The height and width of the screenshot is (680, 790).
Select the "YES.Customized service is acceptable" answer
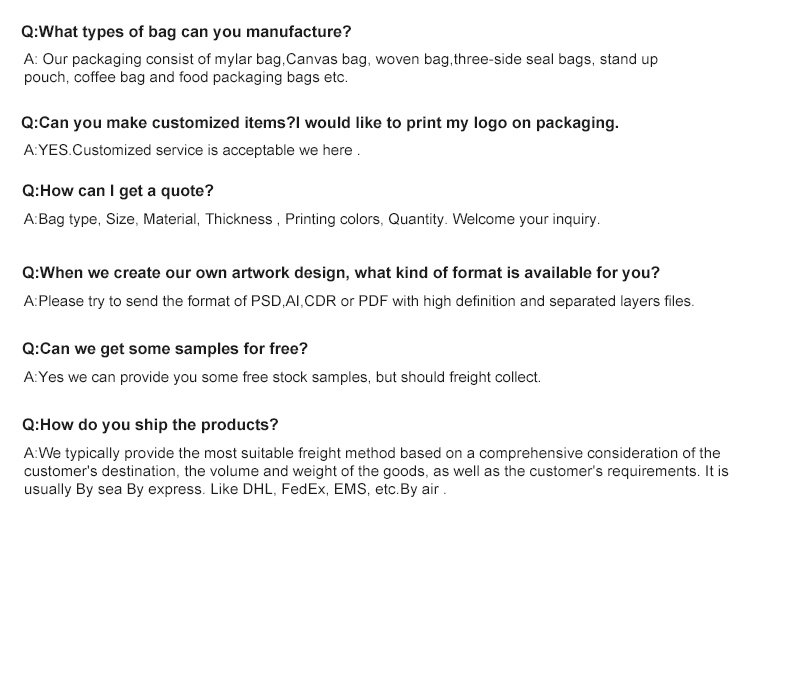191,151
